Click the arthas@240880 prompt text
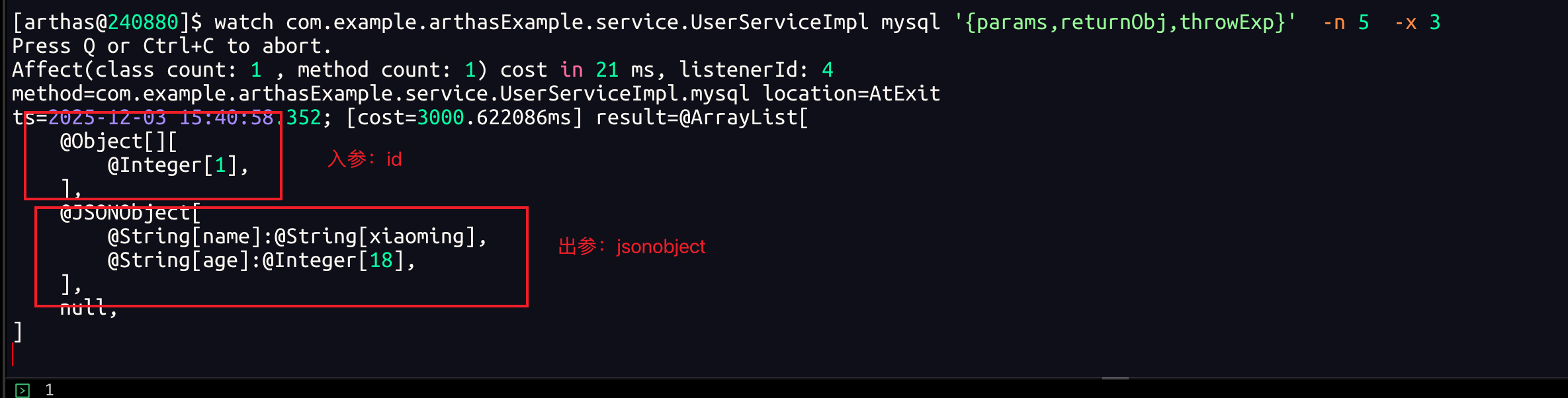 tap(101, 22)
